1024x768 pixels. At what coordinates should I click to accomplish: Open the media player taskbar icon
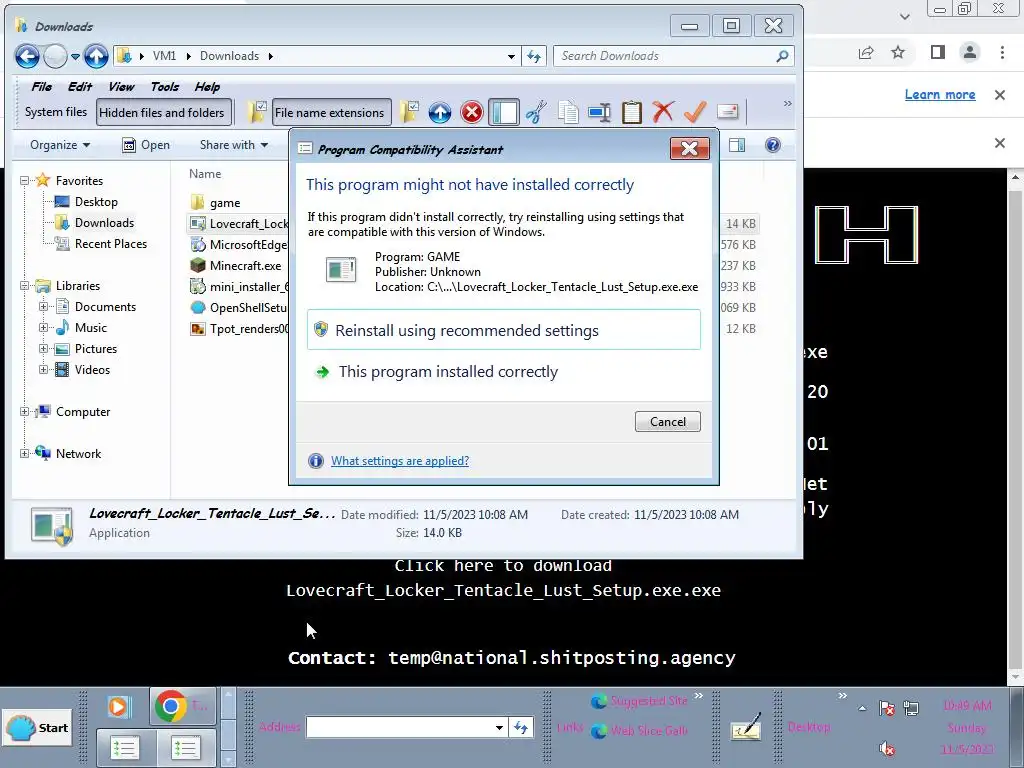(119, 707)
